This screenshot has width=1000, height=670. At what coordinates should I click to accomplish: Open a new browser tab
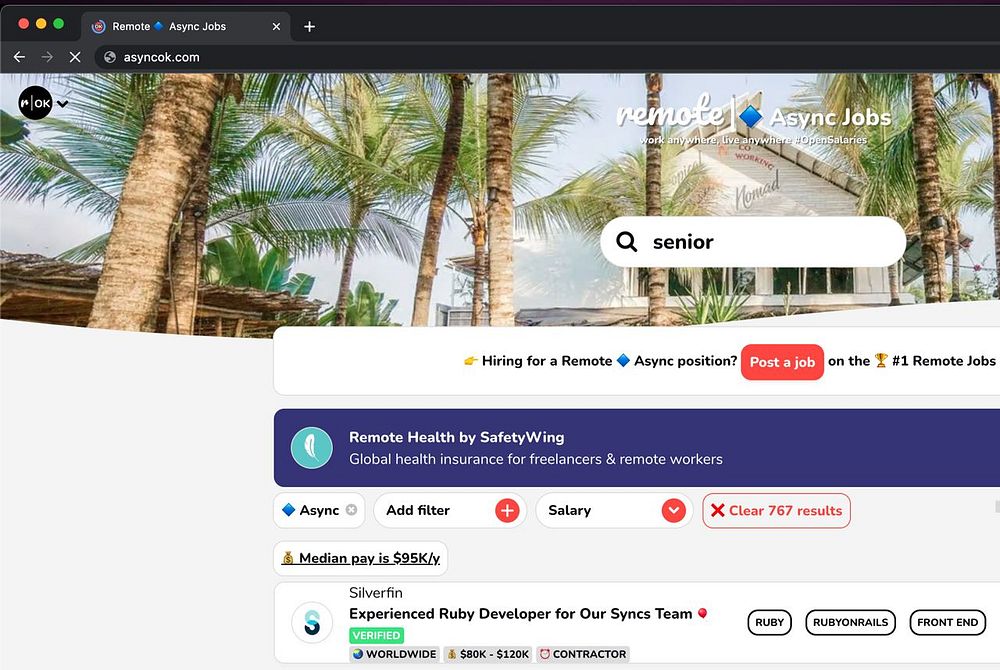point(309,26)
